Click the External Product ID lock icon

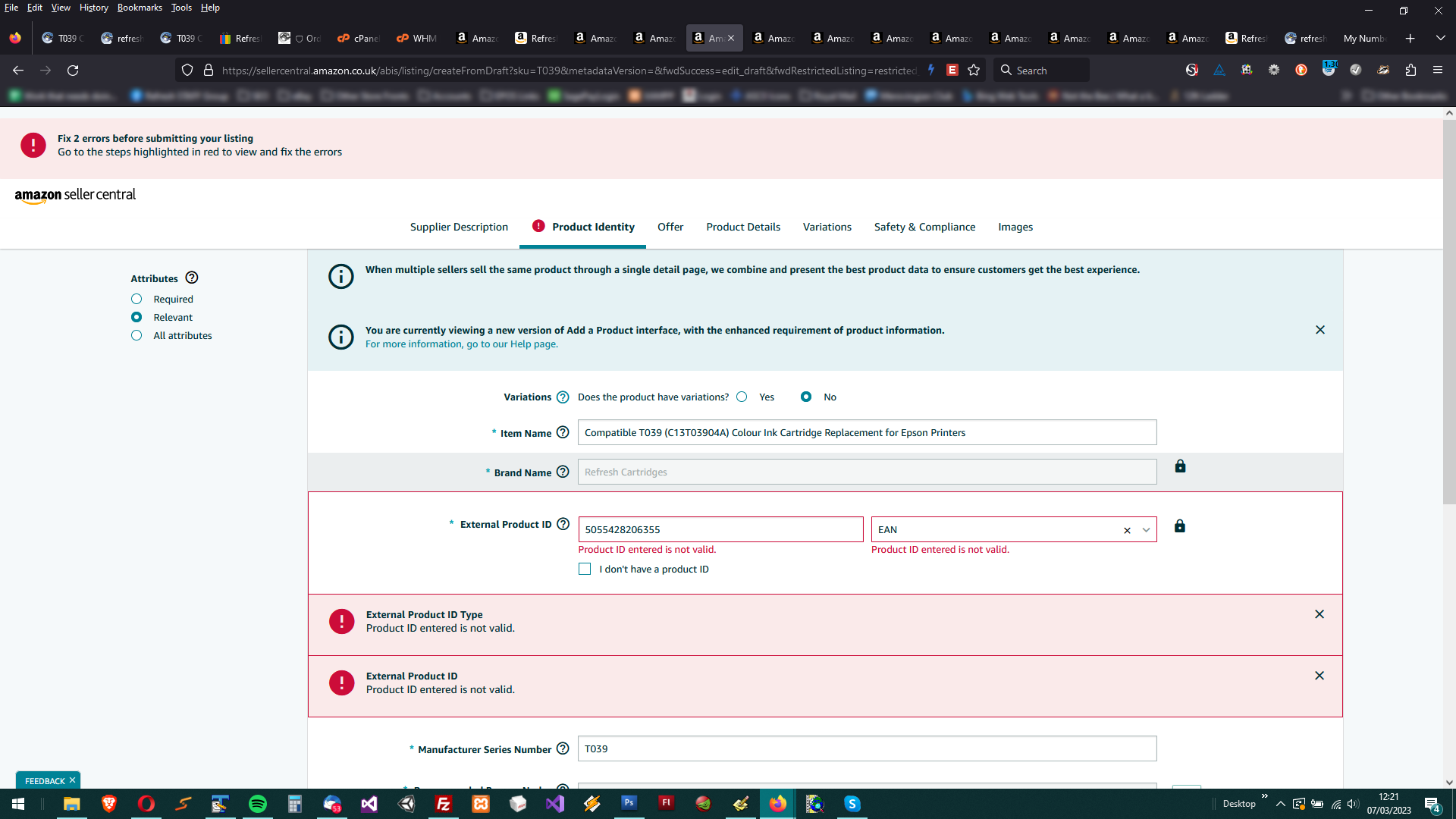tap(1180, 526)
